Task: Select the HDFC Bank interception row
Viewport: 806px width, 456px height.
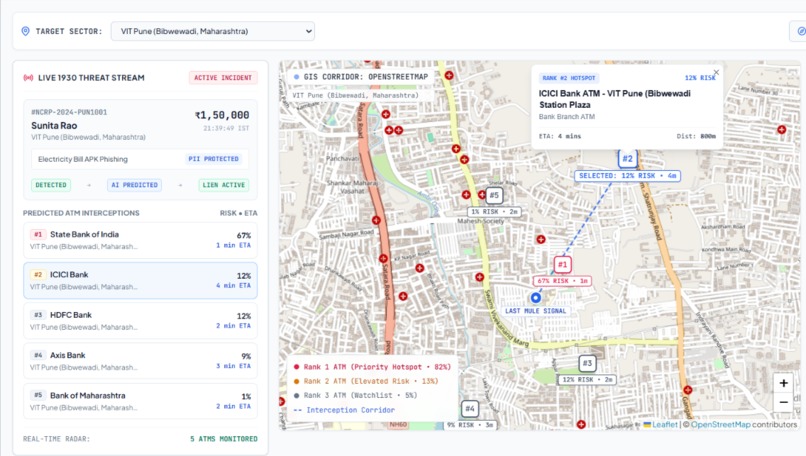Action: (140, 321)
